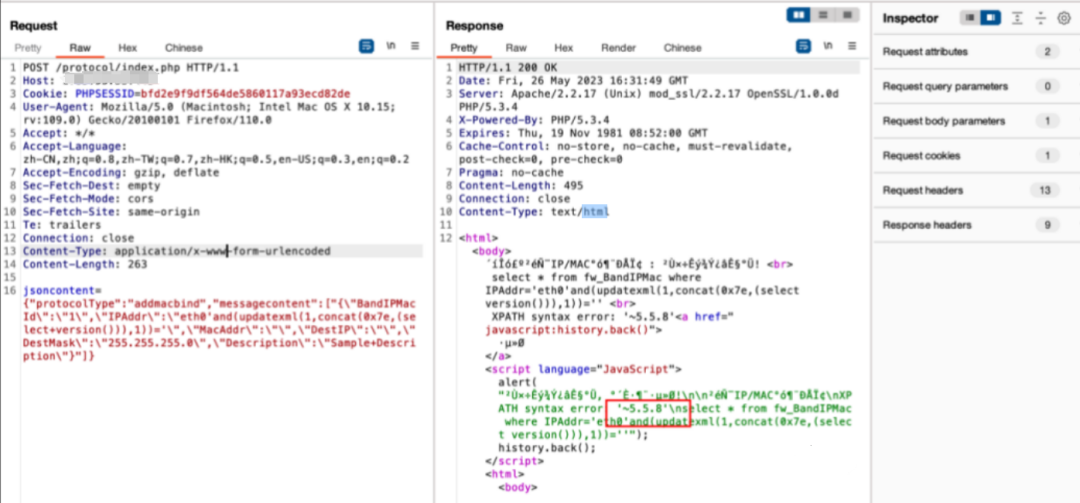Click the Sec-Fetch-Dest: empty line
Screen dimensions: 1080x503
pyautogui.click(x=91, y=185)
